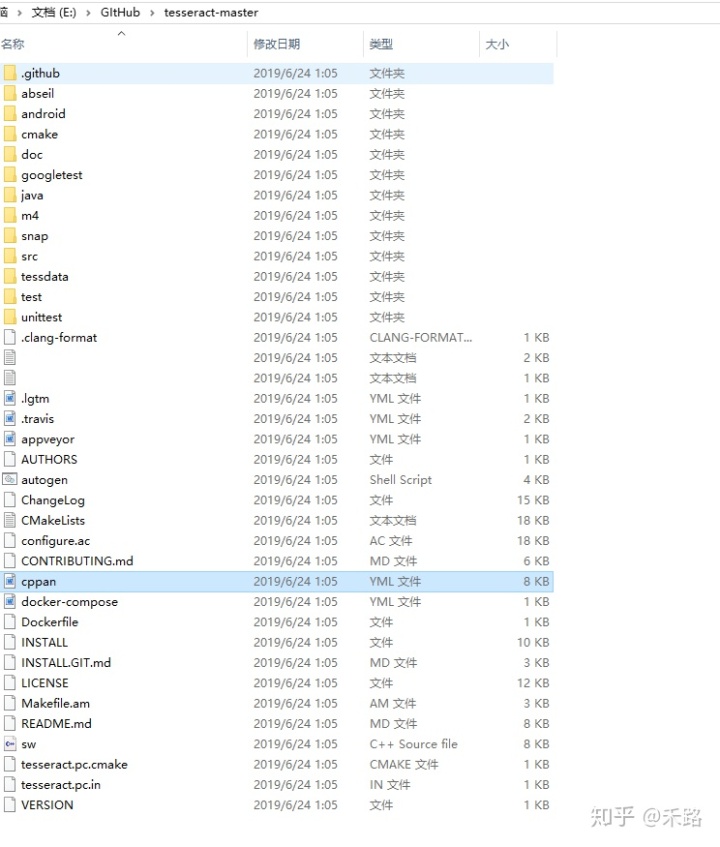Sort by the 修改日期 column header
Screen dimensions: 720x847
coord(277,44)
